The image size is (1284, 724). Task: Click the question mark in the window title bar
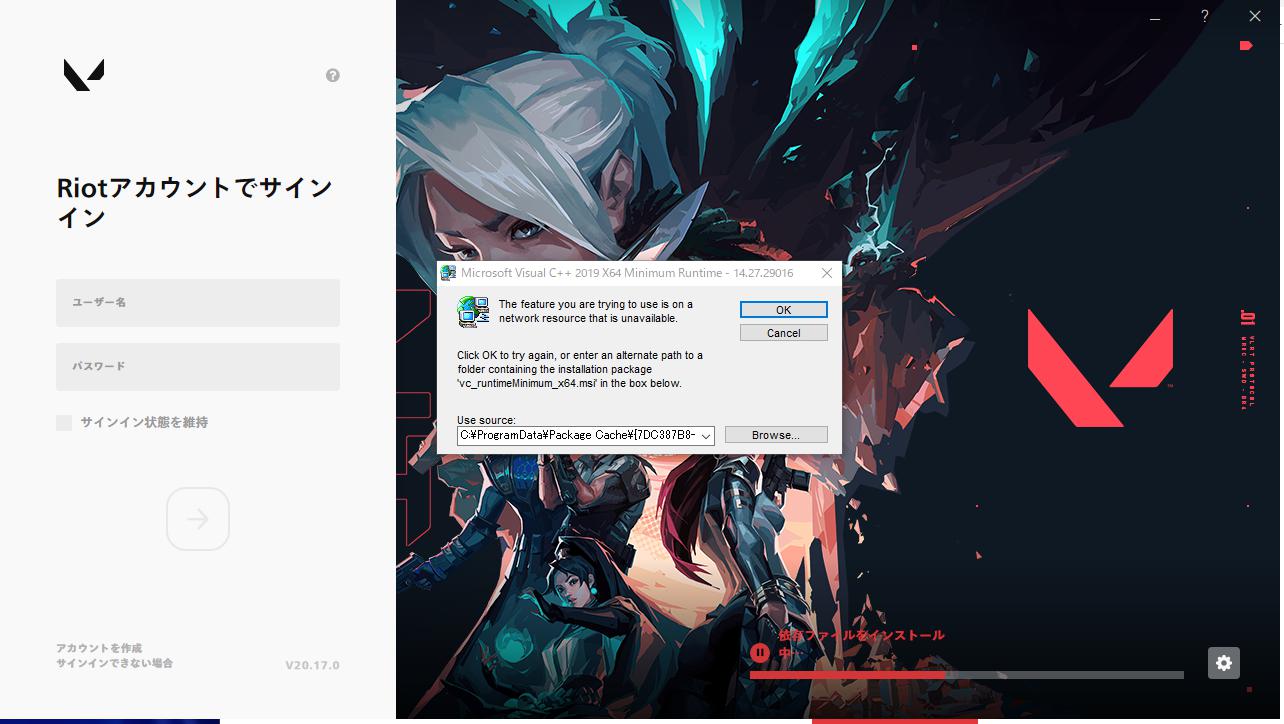tap(1204, 16)
